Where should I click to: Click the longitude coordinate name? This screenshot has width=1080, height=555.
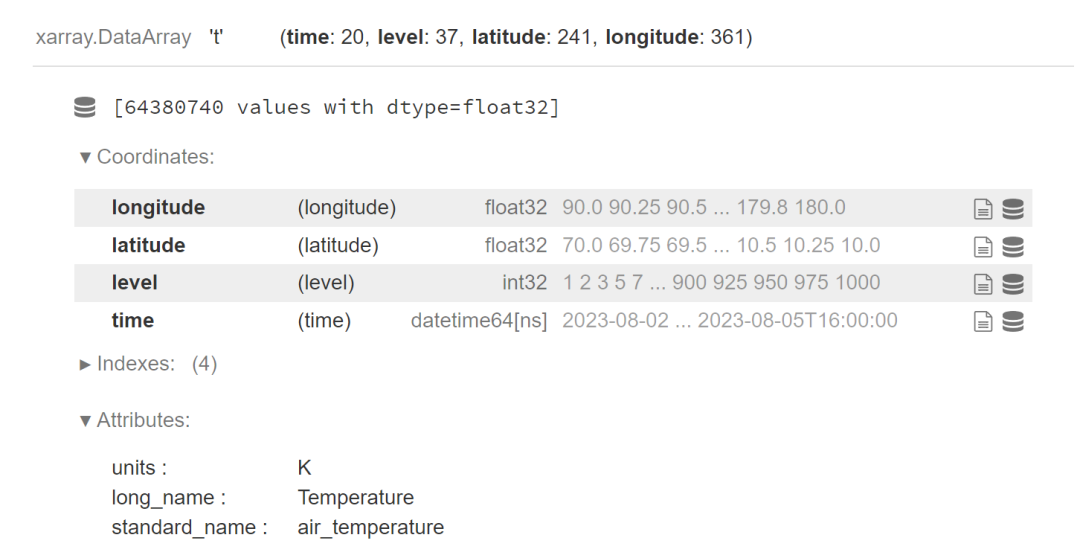[x=158, y=208]
